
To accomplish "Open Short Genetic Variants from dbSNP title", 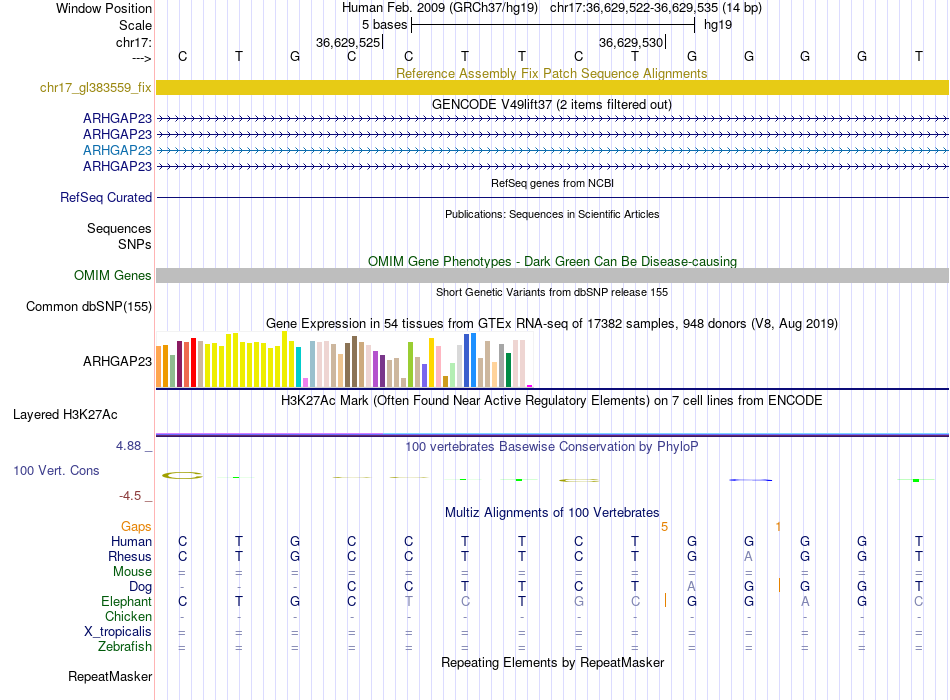I will (x=552, y=292).
